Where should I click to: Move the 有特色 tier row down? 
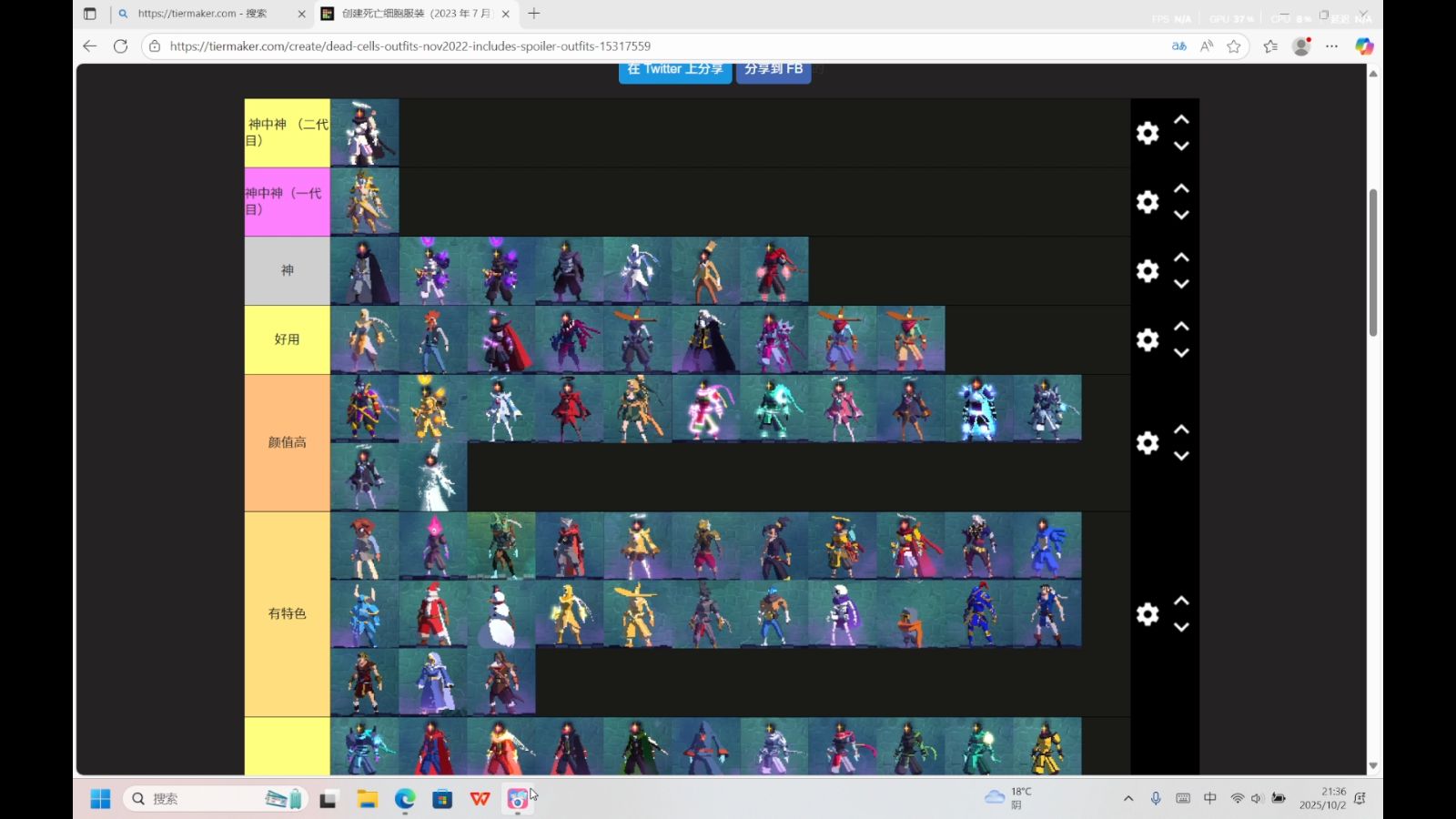coord(1181,627)
